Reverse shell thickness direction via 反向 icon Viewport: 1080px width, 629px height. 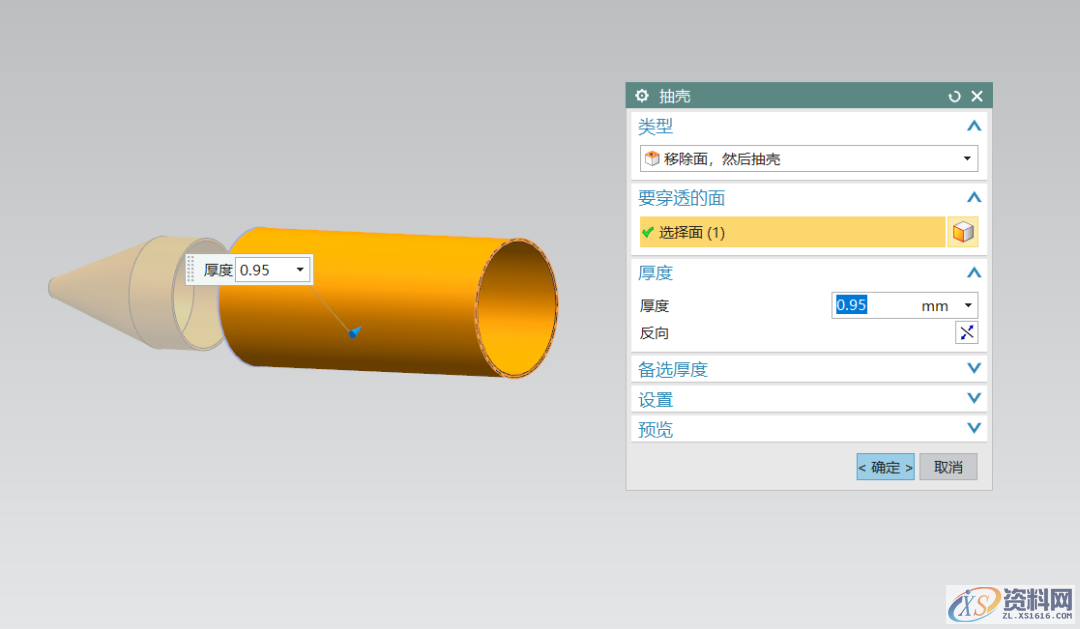pyautogui.click(x=965, y=332)
